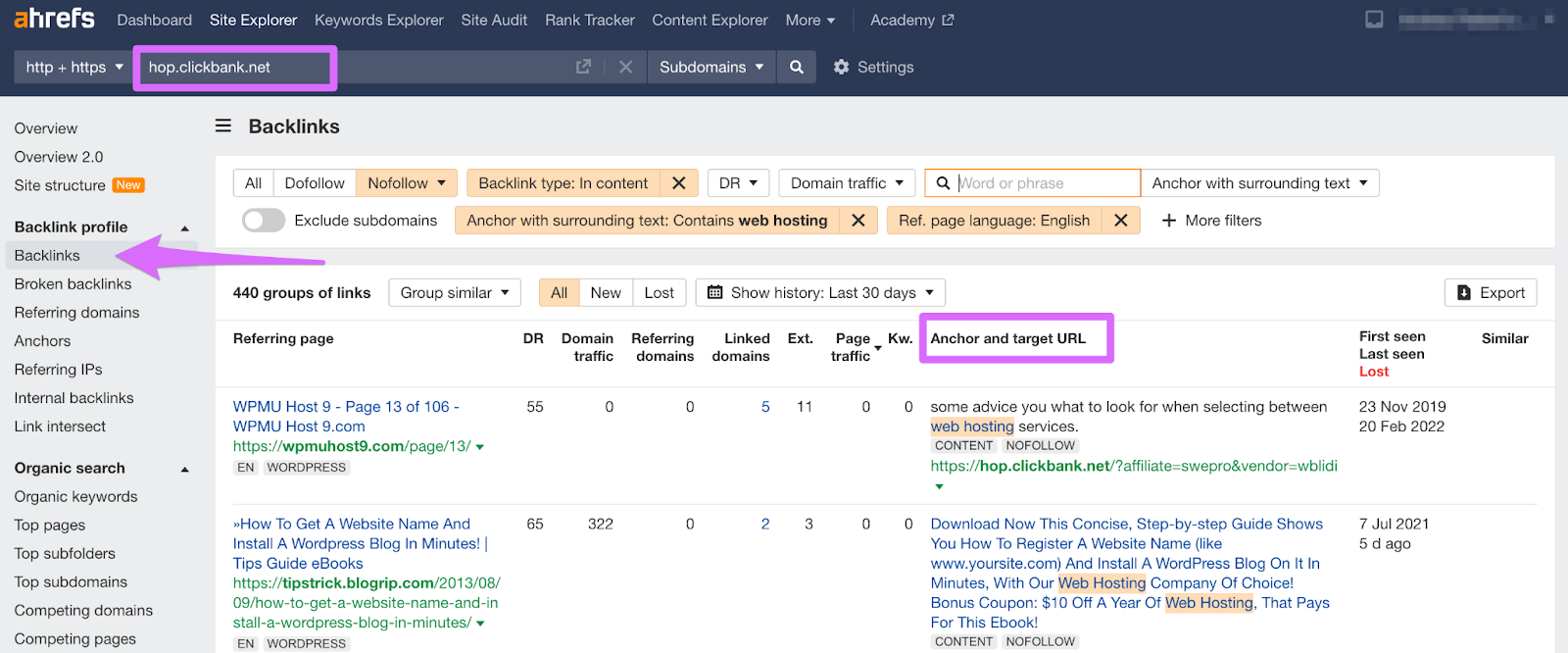Image resolution: width=1568 pixels, height=653 pixels.
Task: Export the backlinks list
Action: click(x=1491, y=292)
